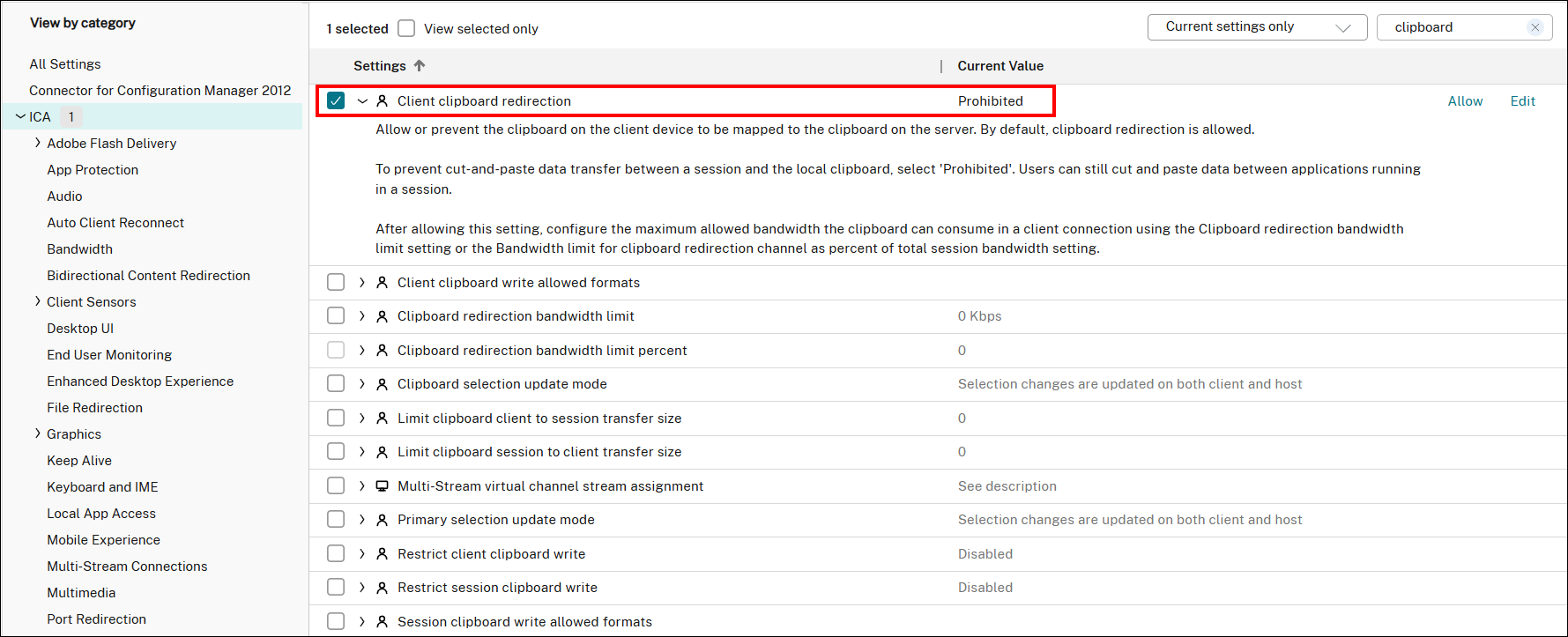Clear the clipboard search text

[x=1535, y=27]
